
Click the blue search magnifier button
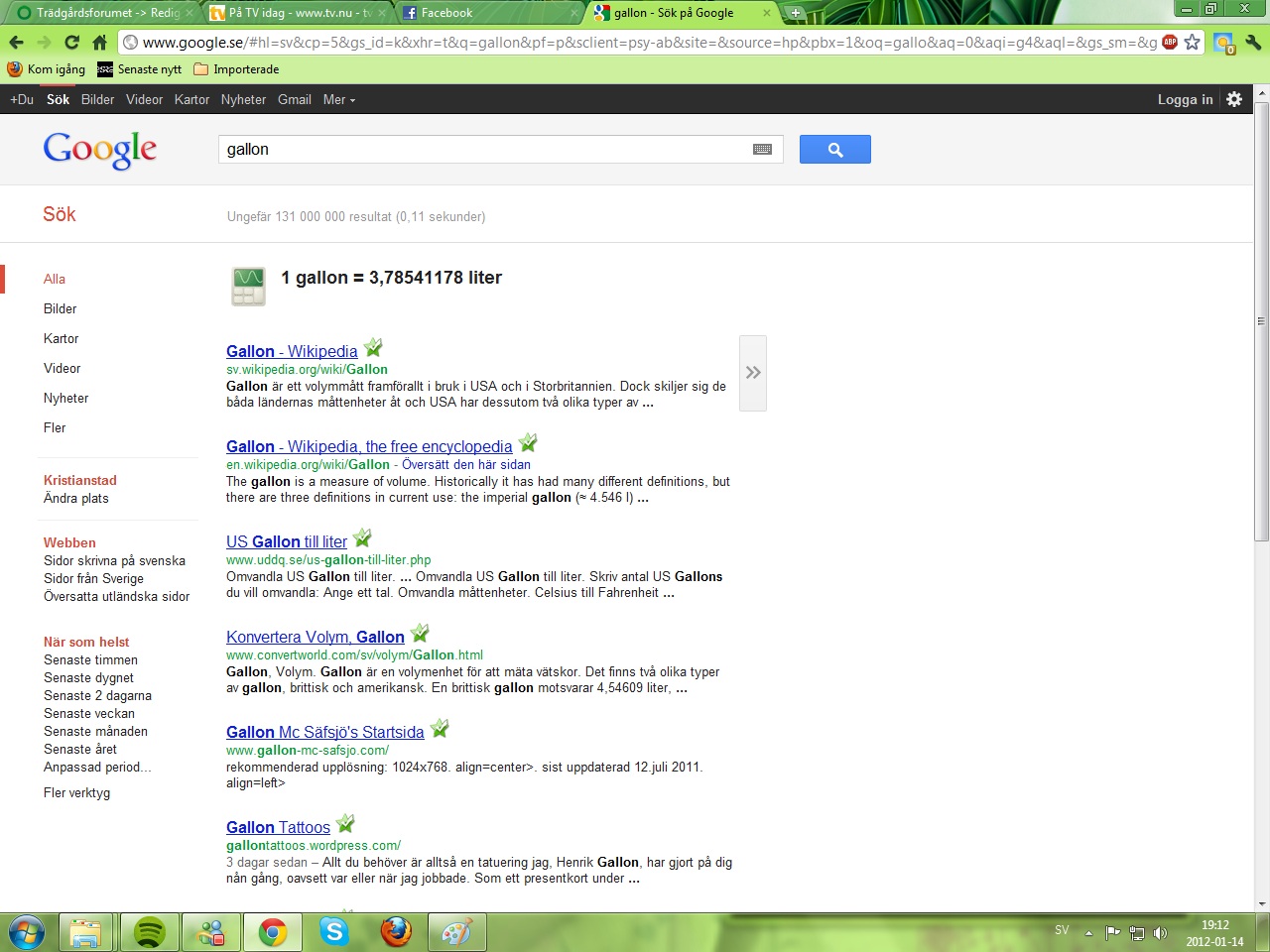point(834,150)
